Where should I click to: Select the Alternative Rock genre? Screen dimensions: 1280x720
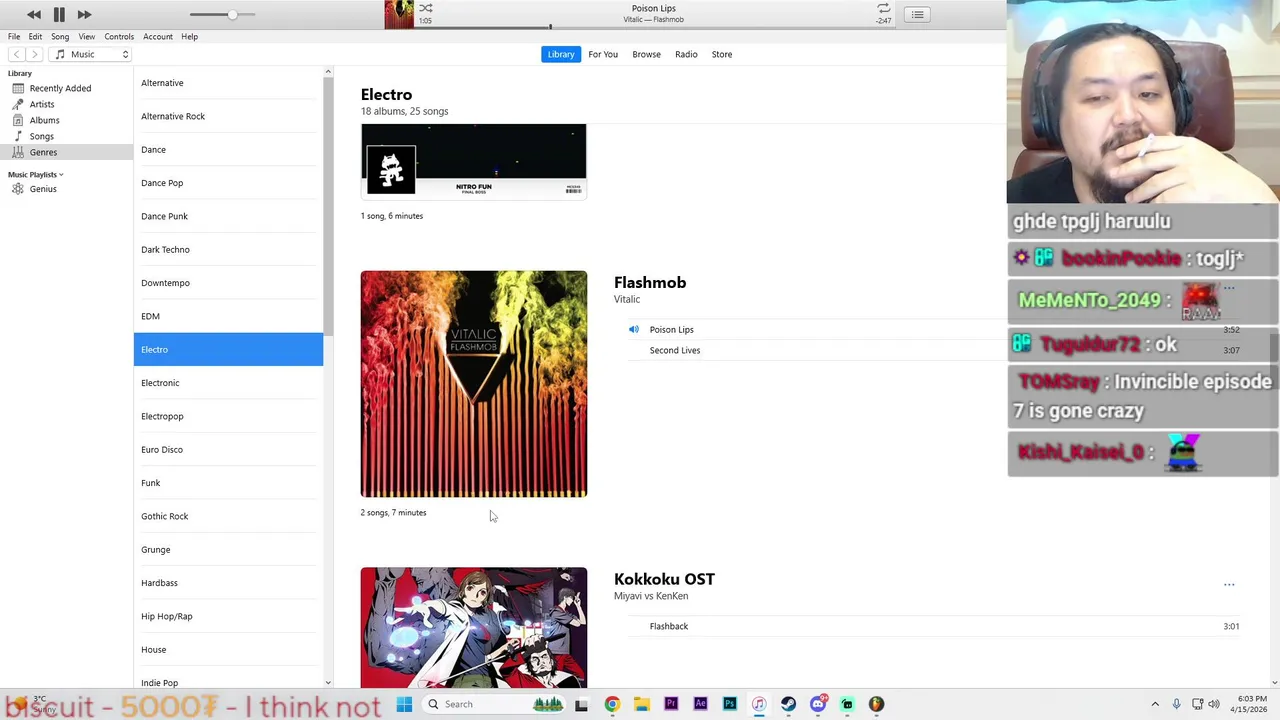[228, 116]
